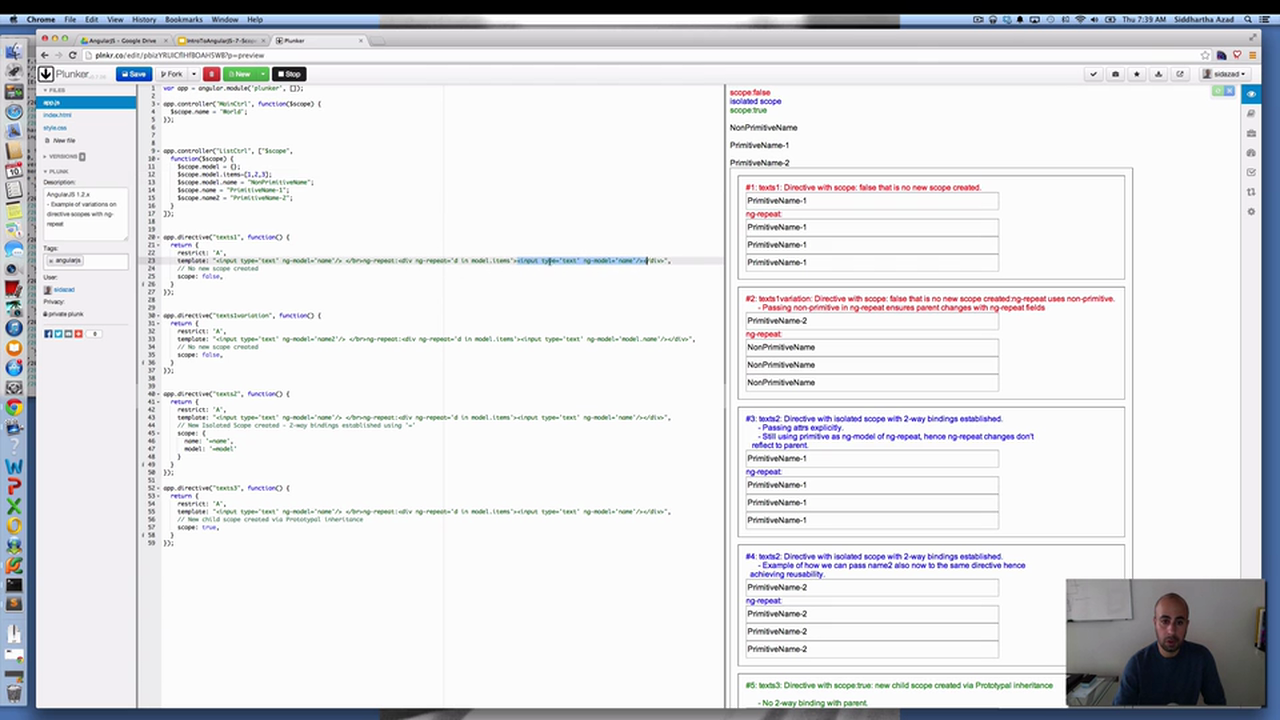Click the Tags input field

coord(85,261)
